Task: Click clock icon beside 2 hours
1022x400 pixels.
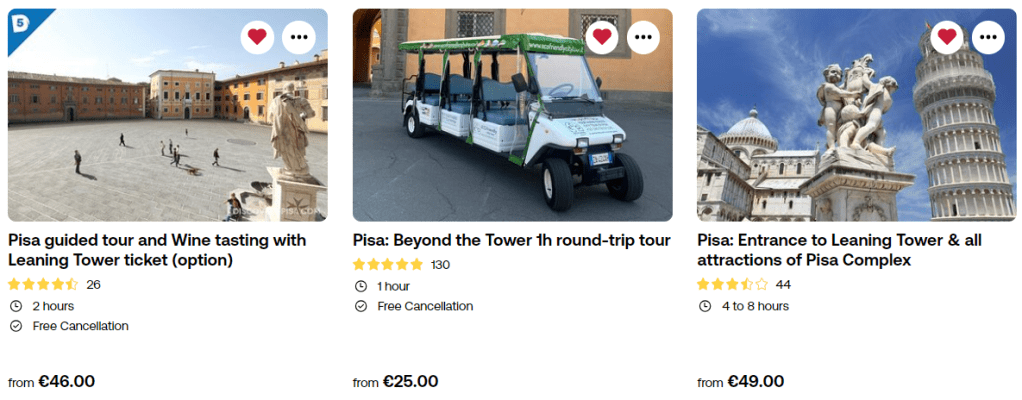Action: (15, 306)
